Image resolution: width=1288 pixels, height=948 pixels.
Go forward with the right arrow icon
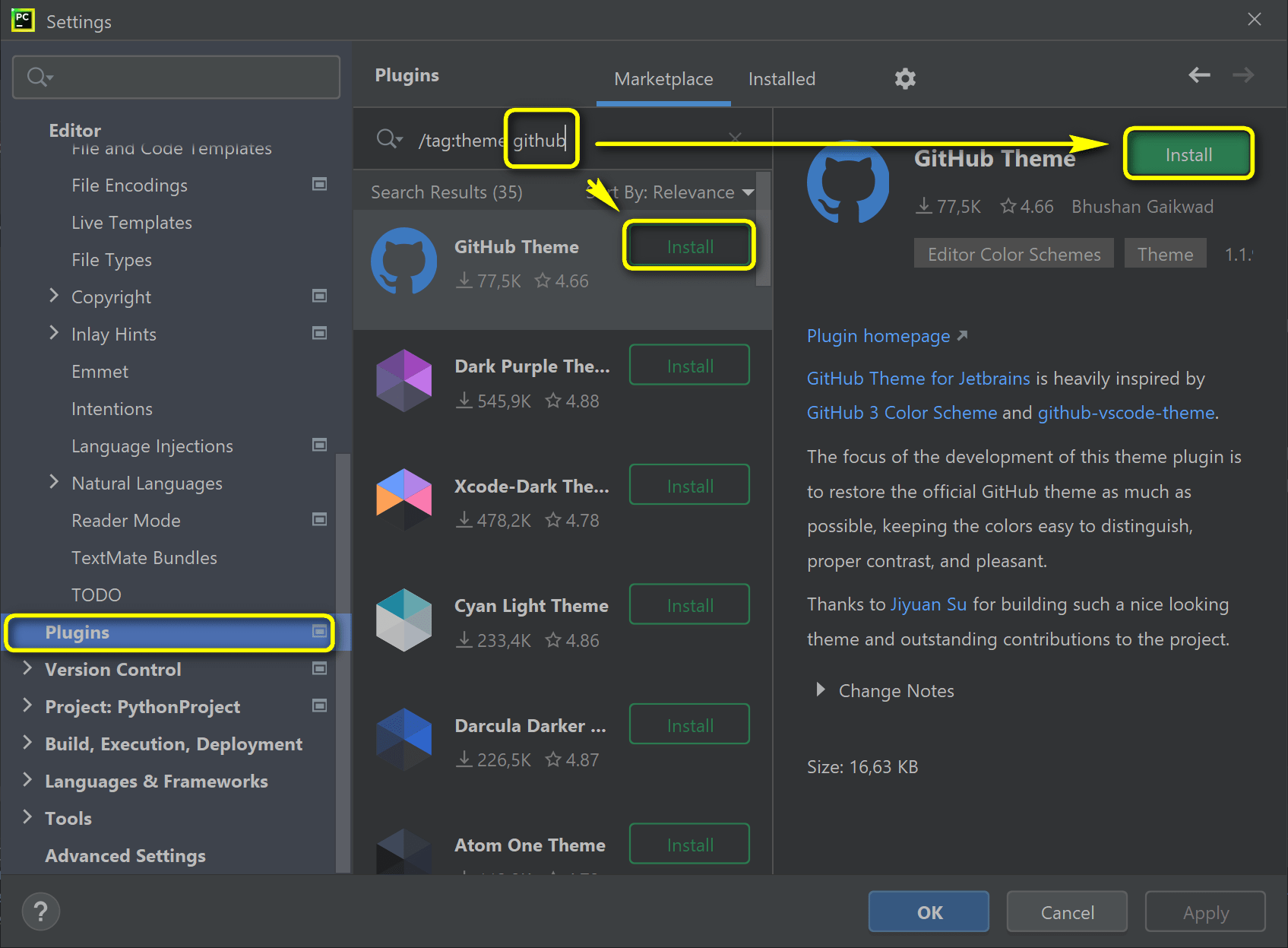tap(1243, 75)
